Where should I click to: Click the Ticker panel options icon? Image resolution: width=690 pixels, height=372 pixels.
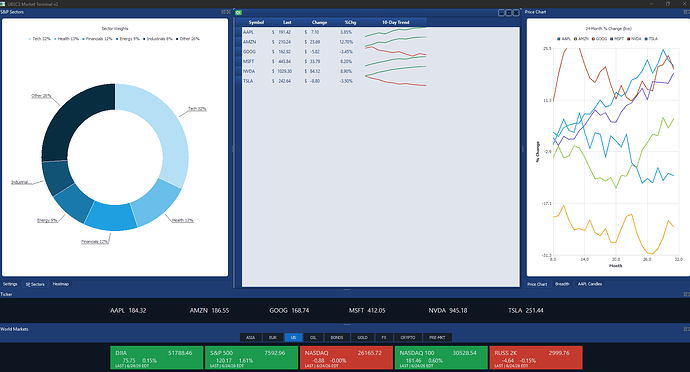[686, 294]
